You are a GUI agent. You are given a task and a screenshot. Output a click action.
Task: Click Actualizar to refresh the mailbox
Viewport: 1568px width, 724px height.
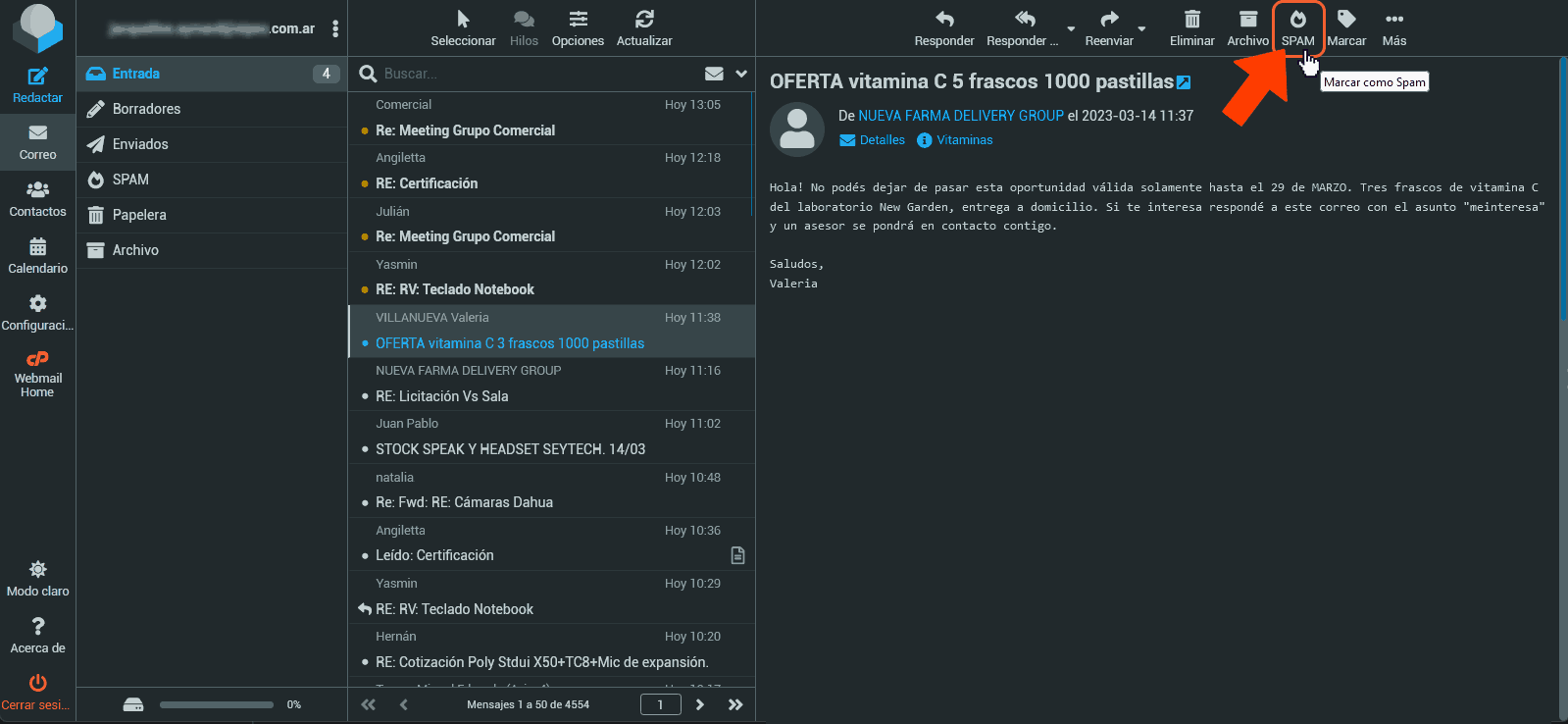click(x=644, y=28)
